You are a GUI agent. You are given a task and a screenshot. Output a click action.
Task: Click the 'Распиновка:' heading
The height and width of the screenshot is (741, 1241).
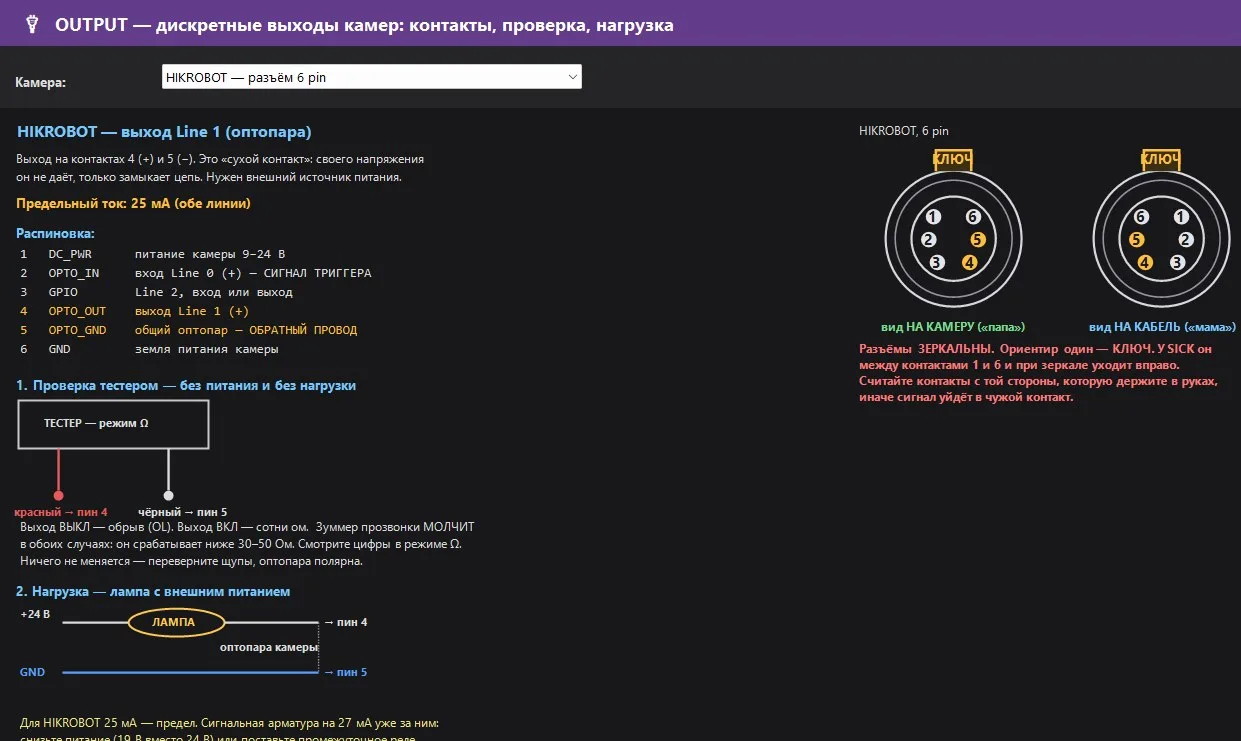56,233
